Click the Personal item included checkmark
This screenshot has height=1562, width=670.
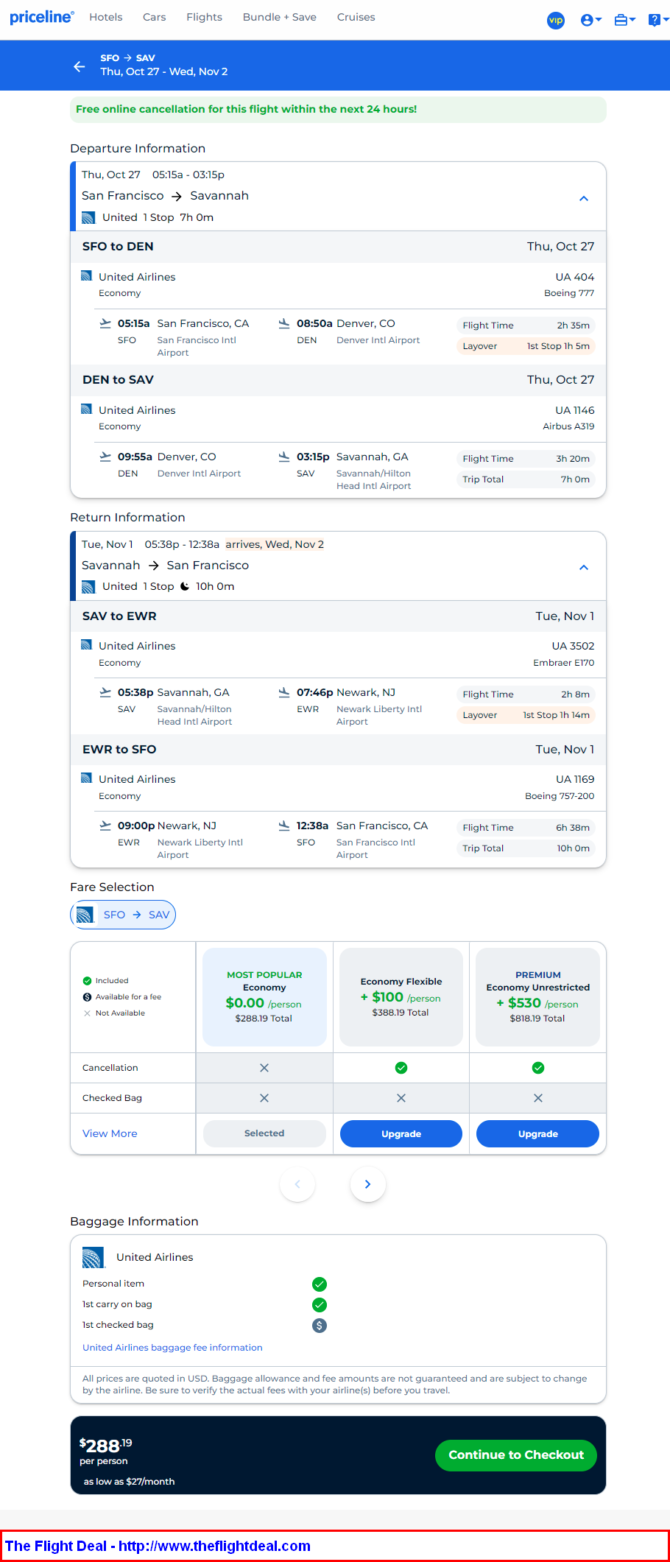click(x=319, y=1284)
